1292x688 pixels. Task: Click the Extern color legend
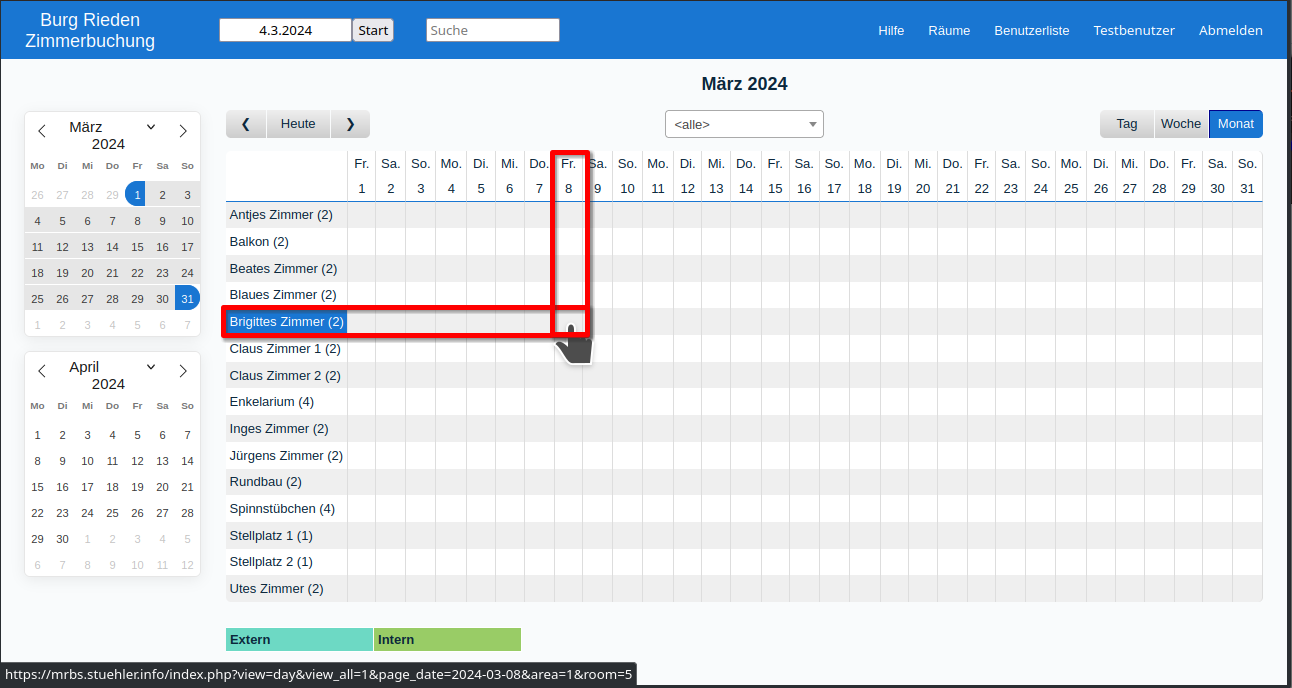(x=299, y=640)
